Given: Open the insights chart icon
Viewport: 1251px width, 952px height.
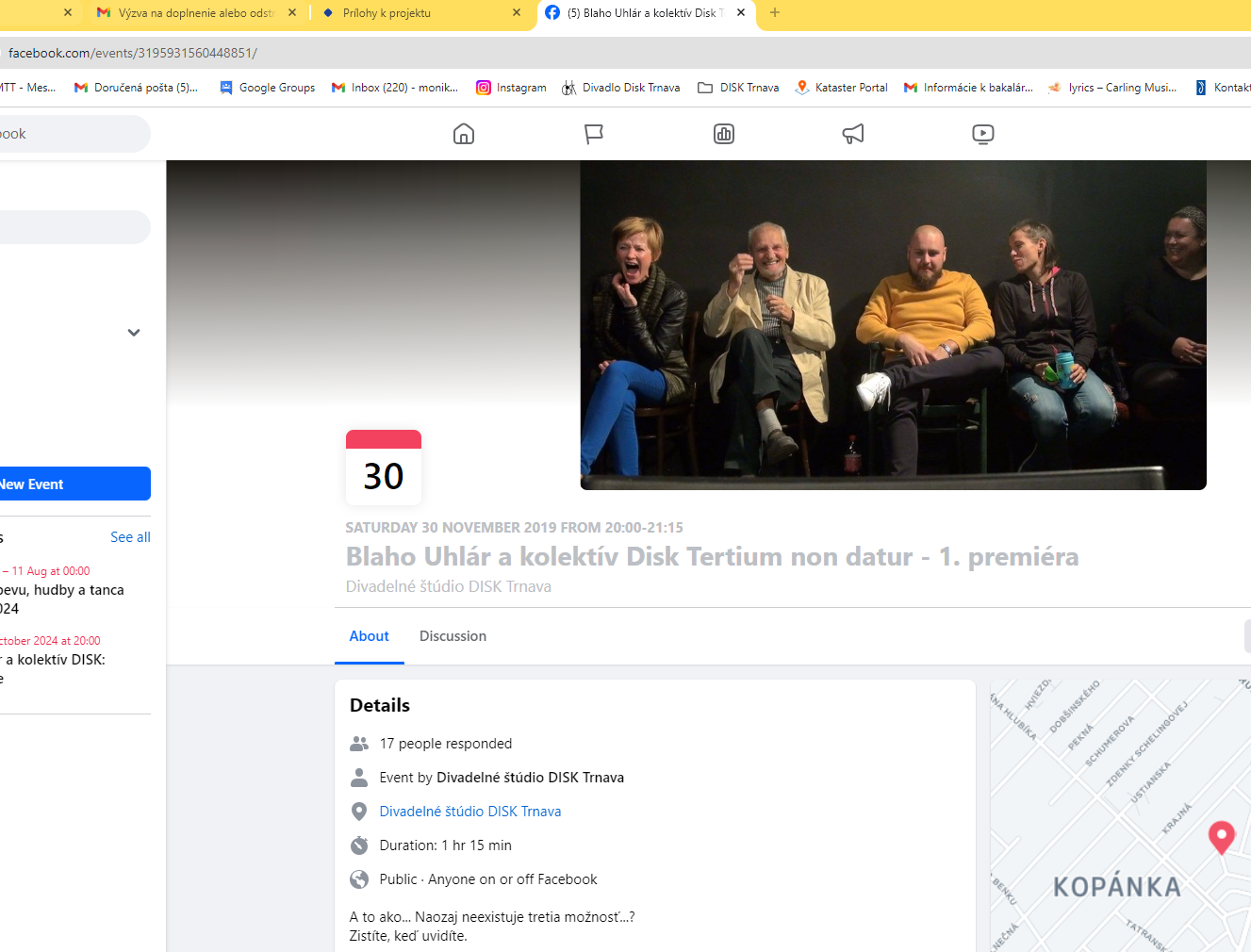Looking at the screenshot, I should [x=724, y=134].
